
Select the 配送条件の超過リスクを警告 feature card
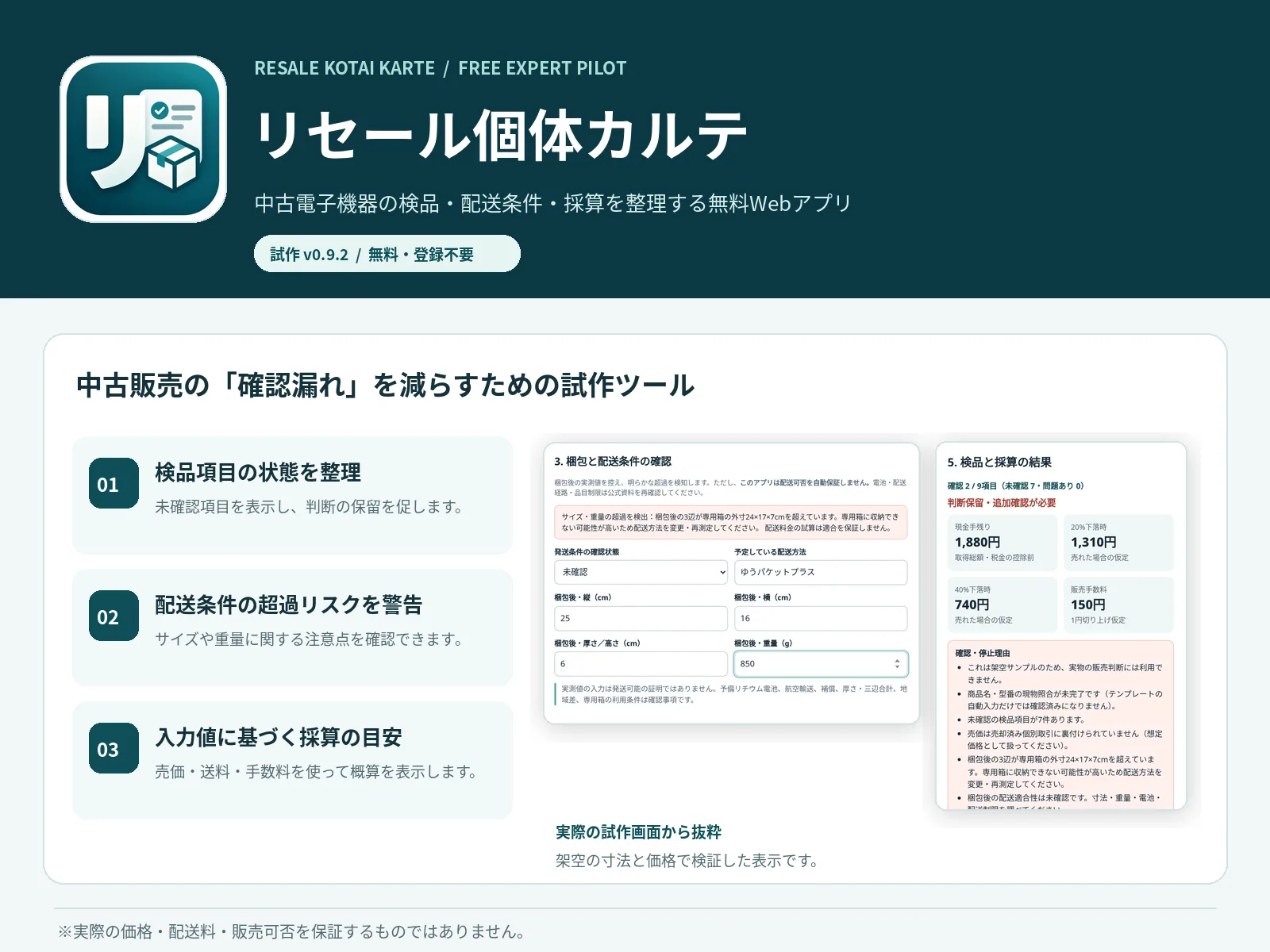click(x=292, y=628)
